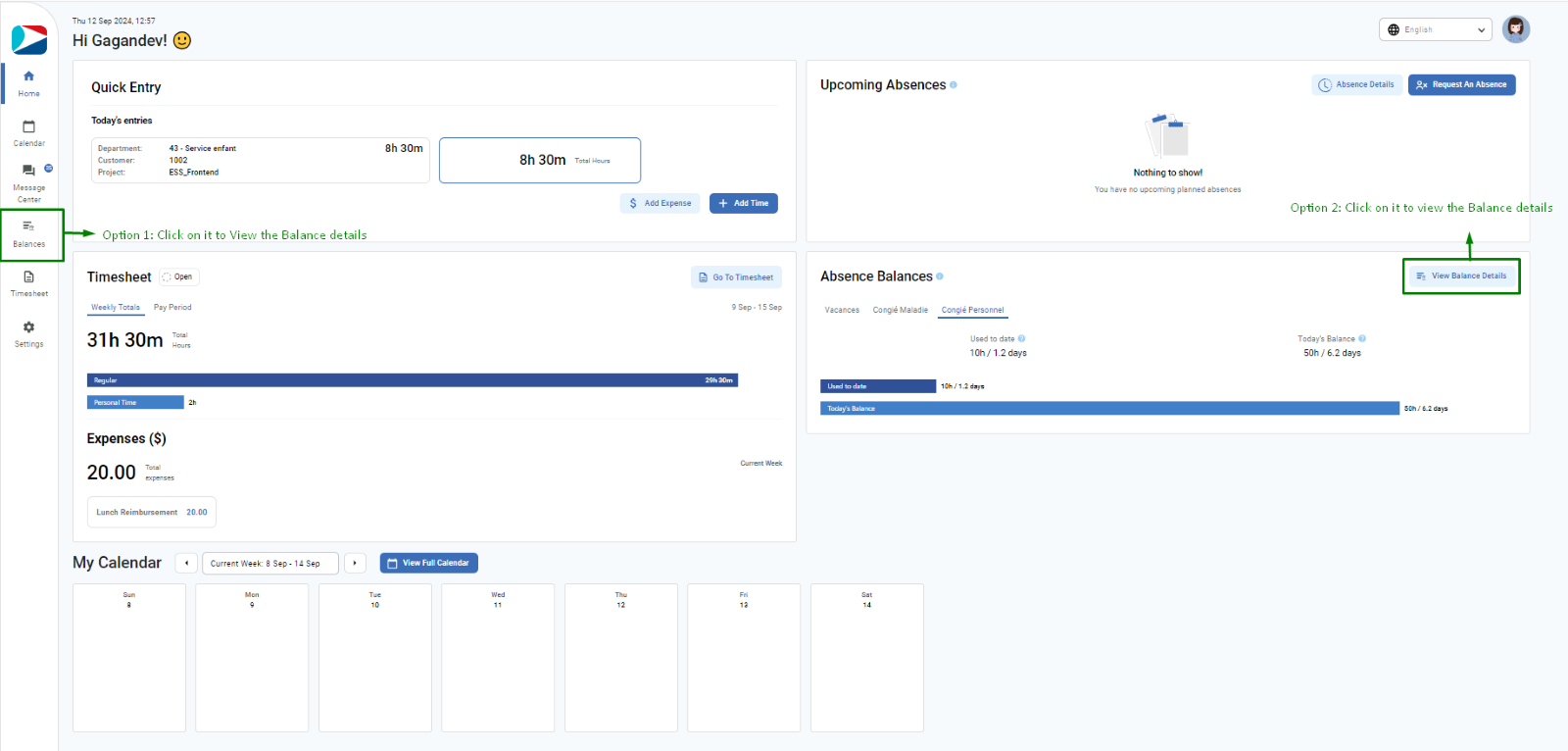The width and height of the screenshot is (1568, 751).
Task: Open the Timesheet sidebar icon
Action: pyautogui.click(x=28, y=283)
